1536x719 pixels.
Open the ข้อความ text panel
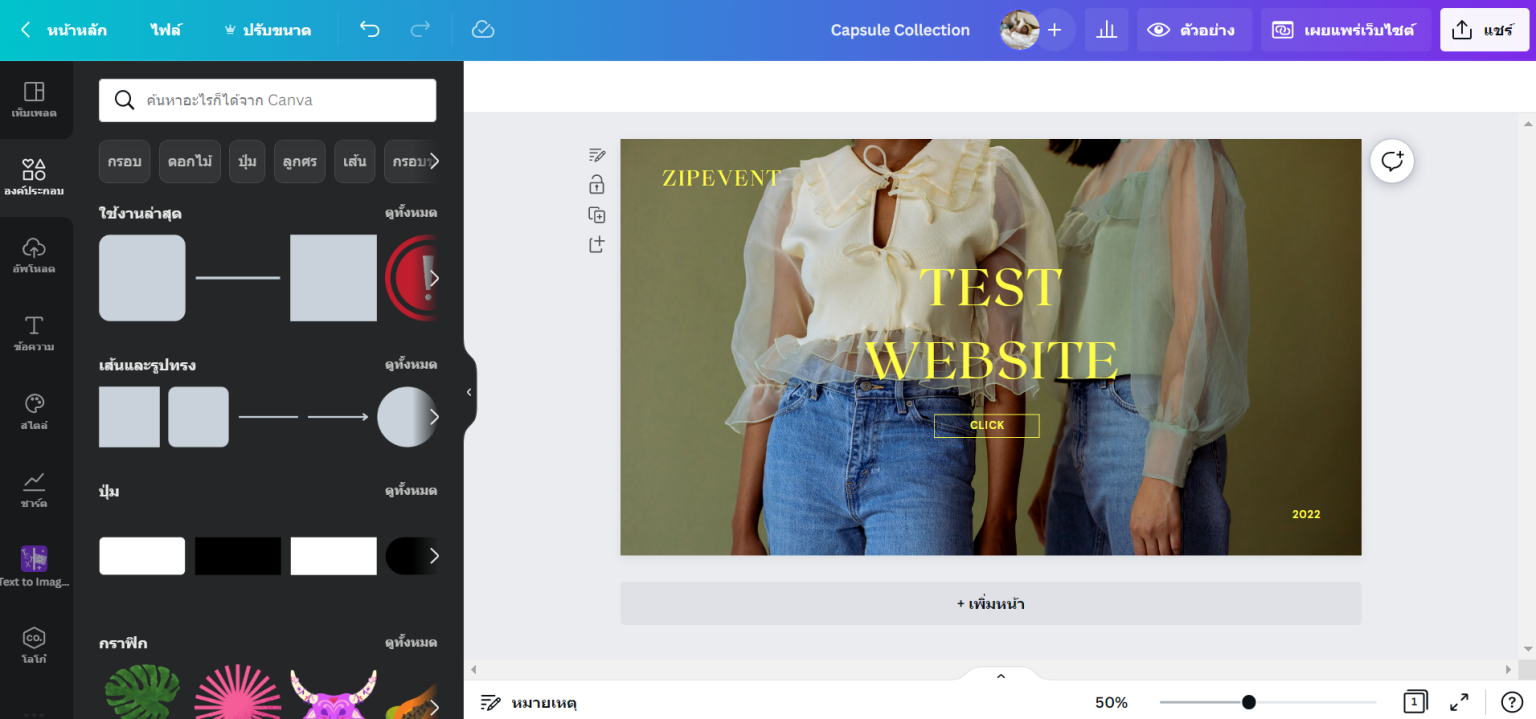pyautogui.click(x=36, y=333)
